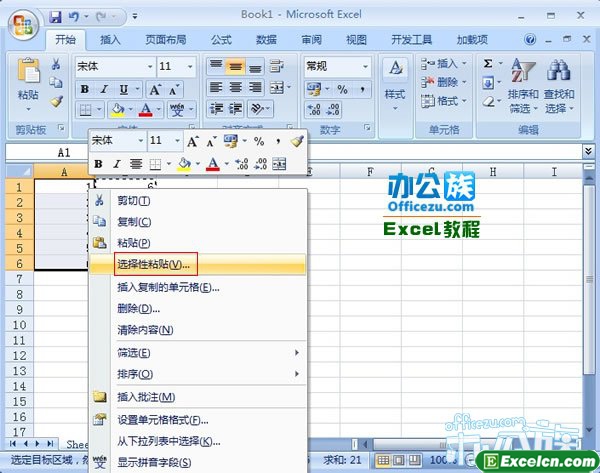
Task: Switch to the 页面布局 ribbon tab
Action: (x=166, y=40)
